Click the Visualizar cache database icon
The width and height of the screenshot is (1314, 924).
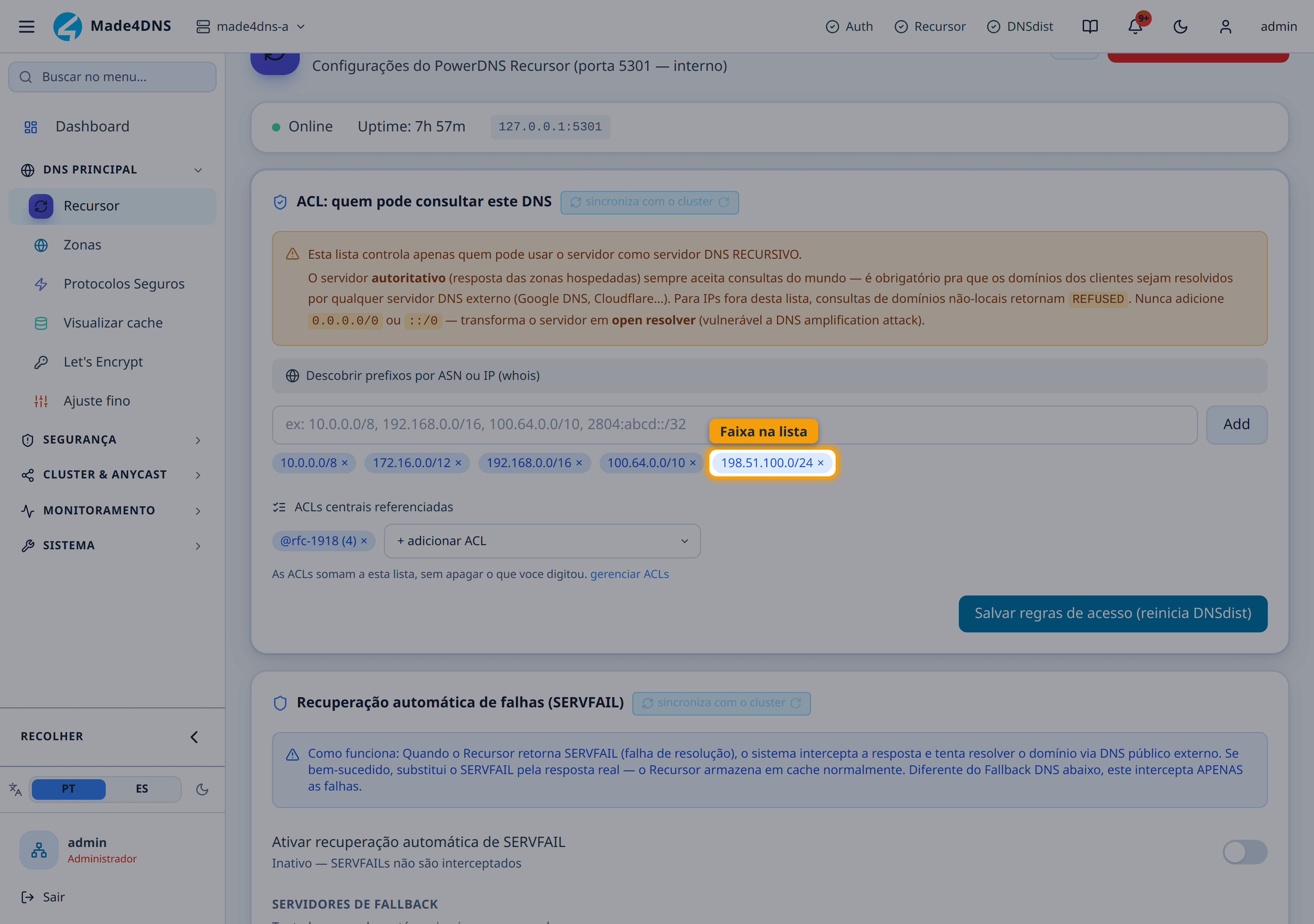(x=41, y=323)
